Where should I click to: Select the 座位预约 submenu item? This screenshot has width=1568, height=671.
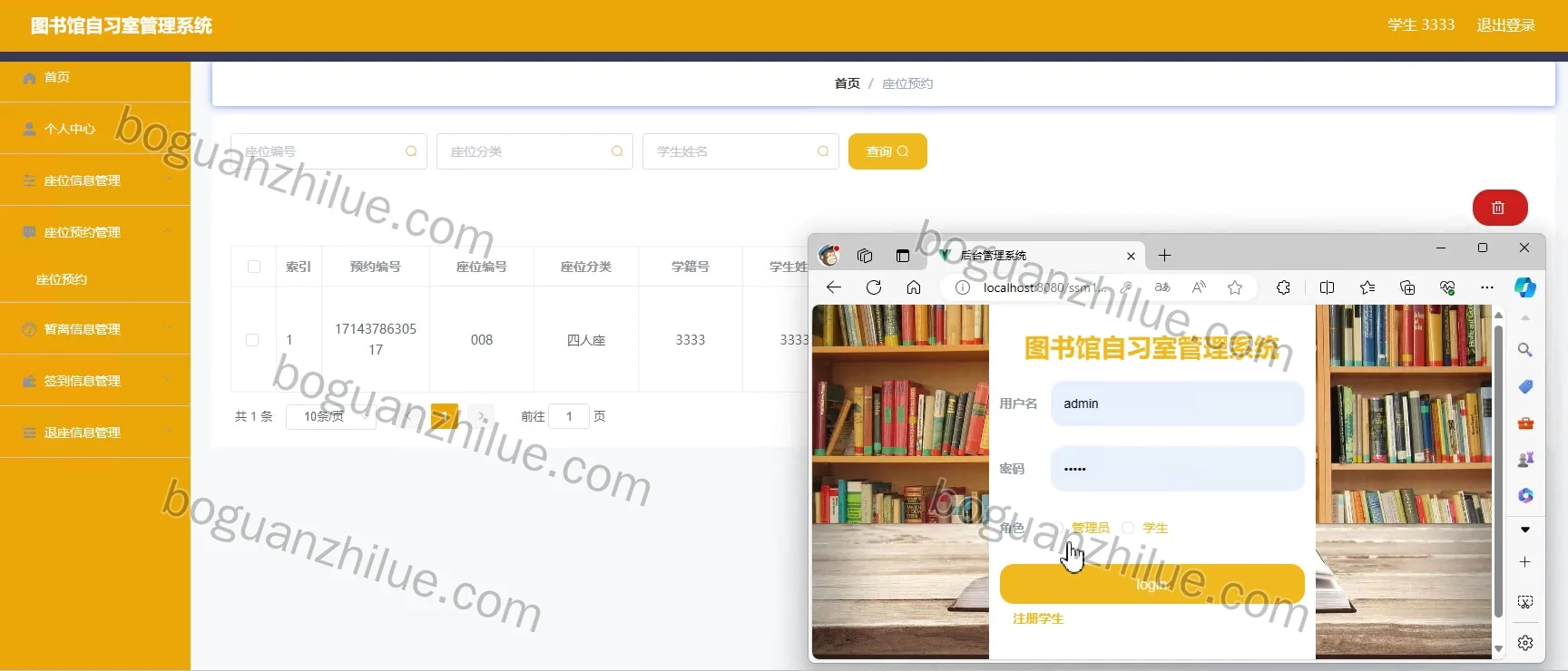(x=95, y=279)
